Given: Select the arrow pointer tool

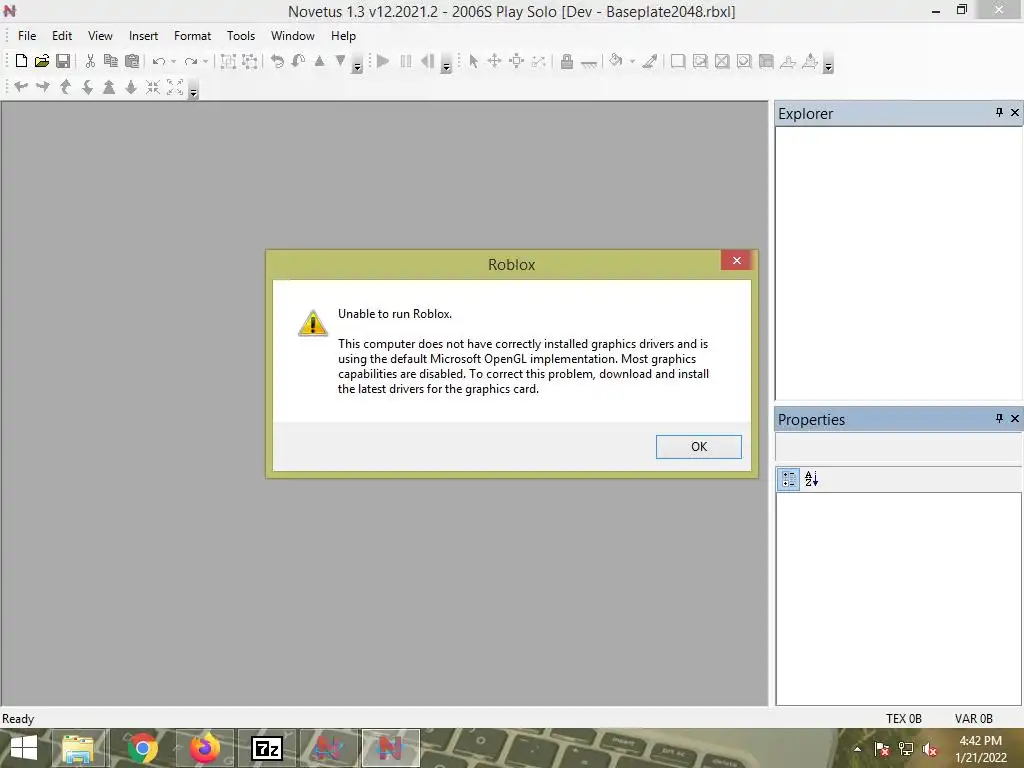Looking at the screenshot, I should (473, 61).
